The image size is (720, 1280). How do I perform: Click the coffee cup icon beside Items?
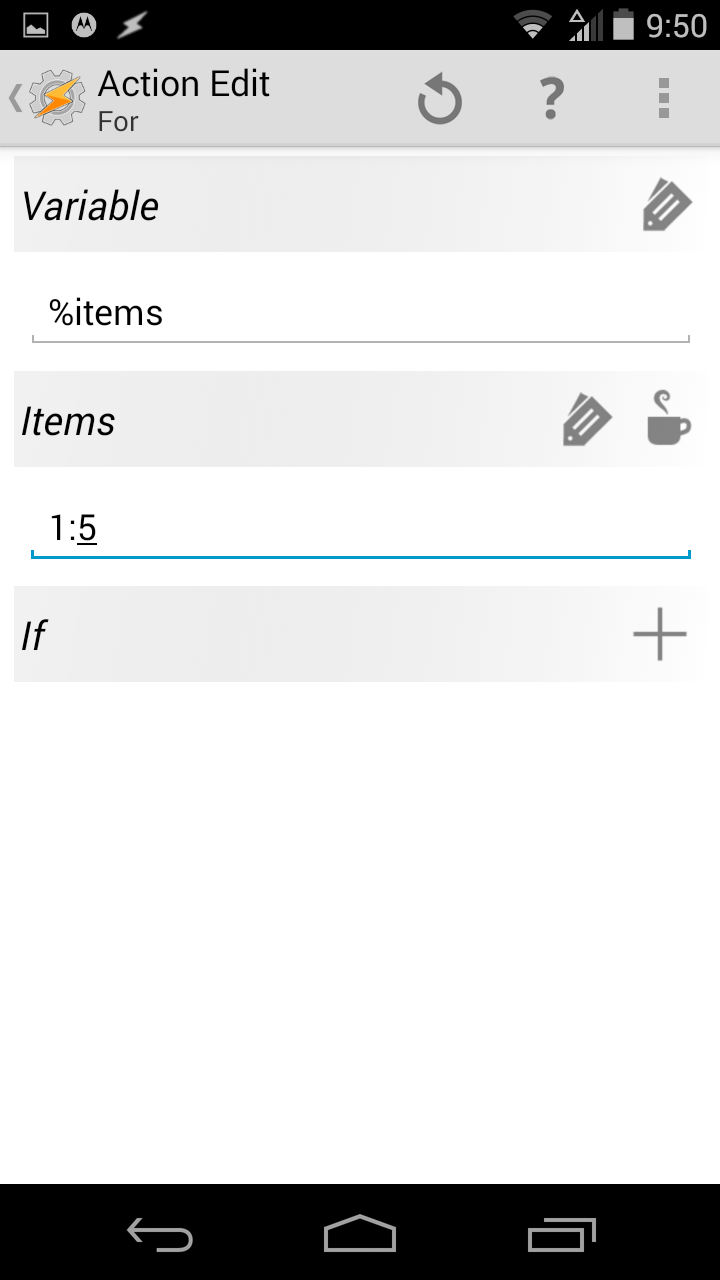point(668,418)
